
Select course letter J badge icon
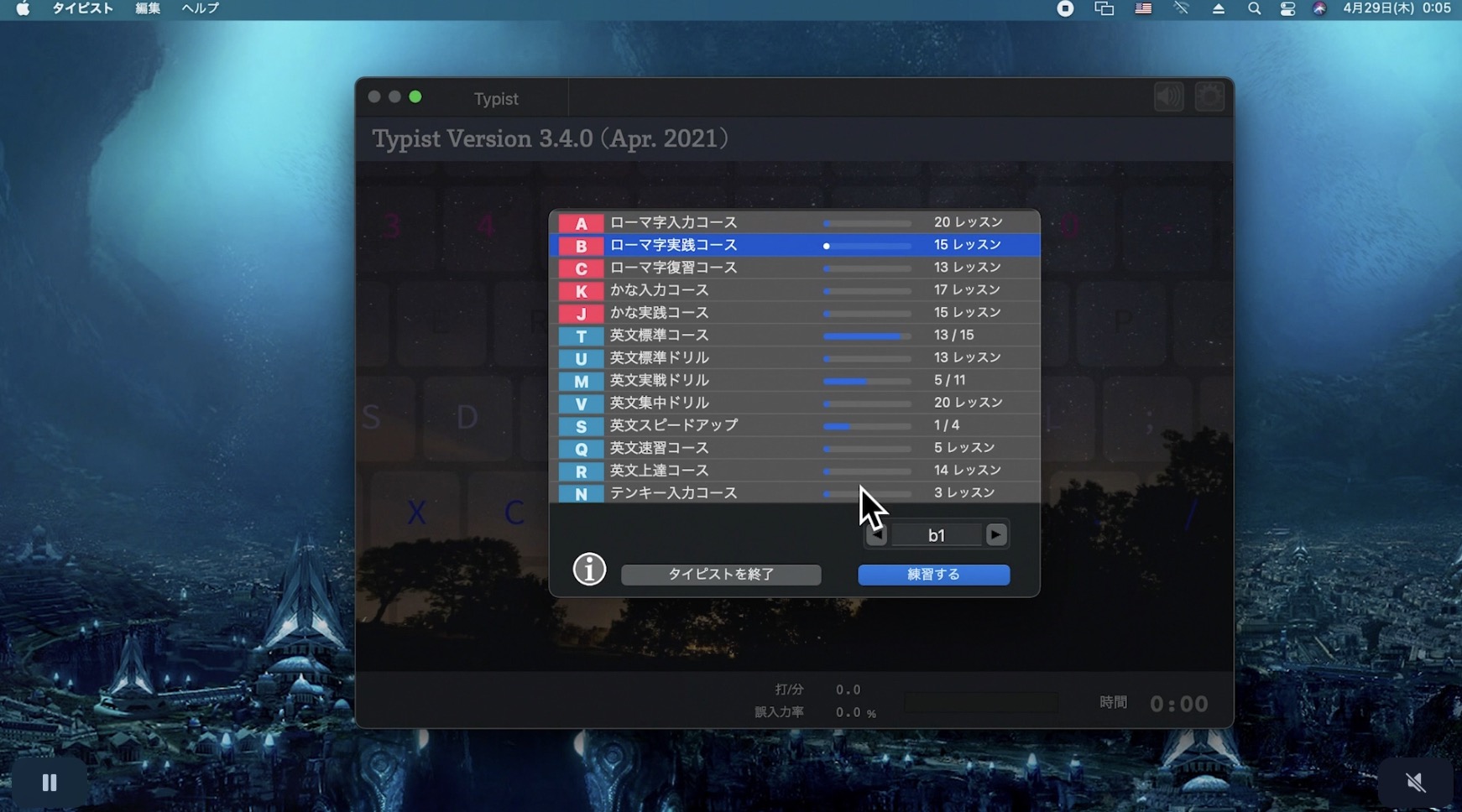pos(581,314)
